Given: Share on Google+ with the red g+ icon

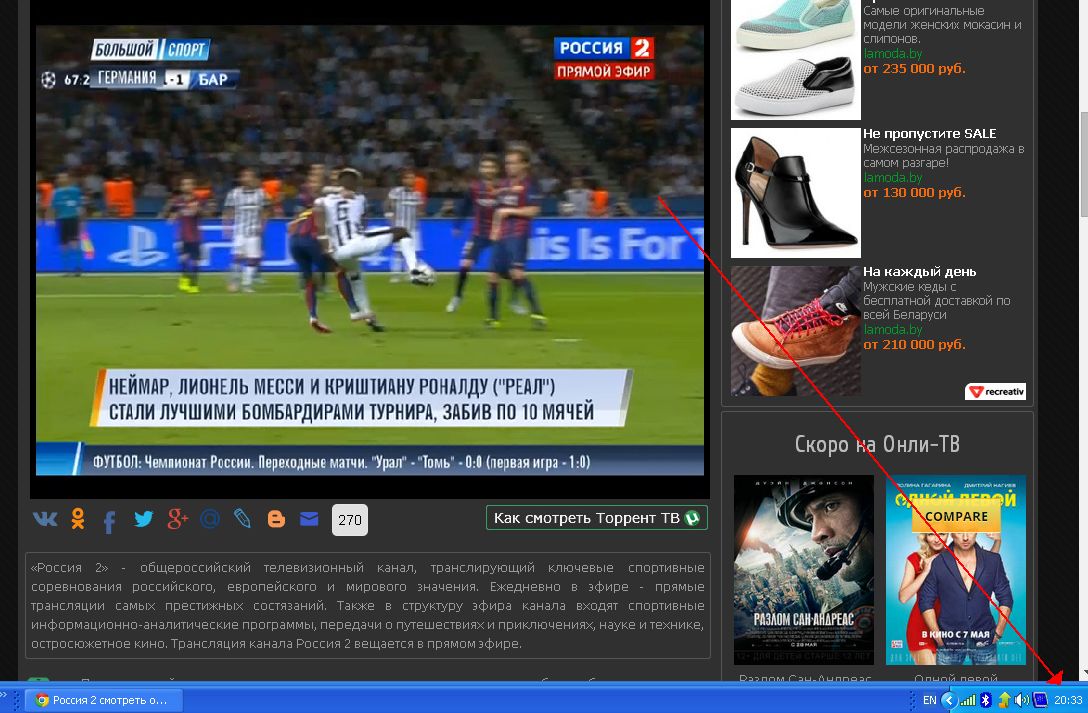Looking at the screenshot, I should tap(178, 519).
